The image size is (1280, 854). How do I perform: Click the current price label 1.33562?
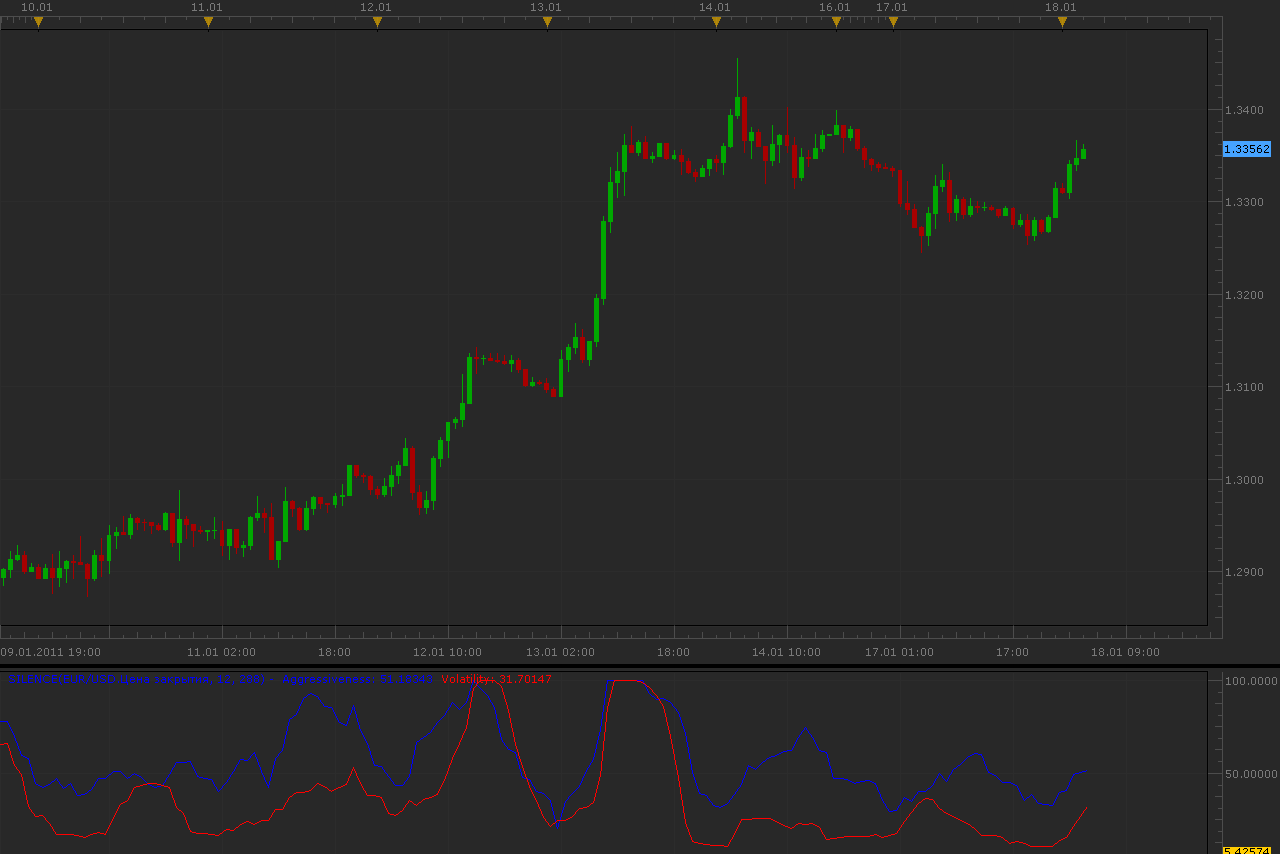pyautogui.click(x=1247, y=149)
